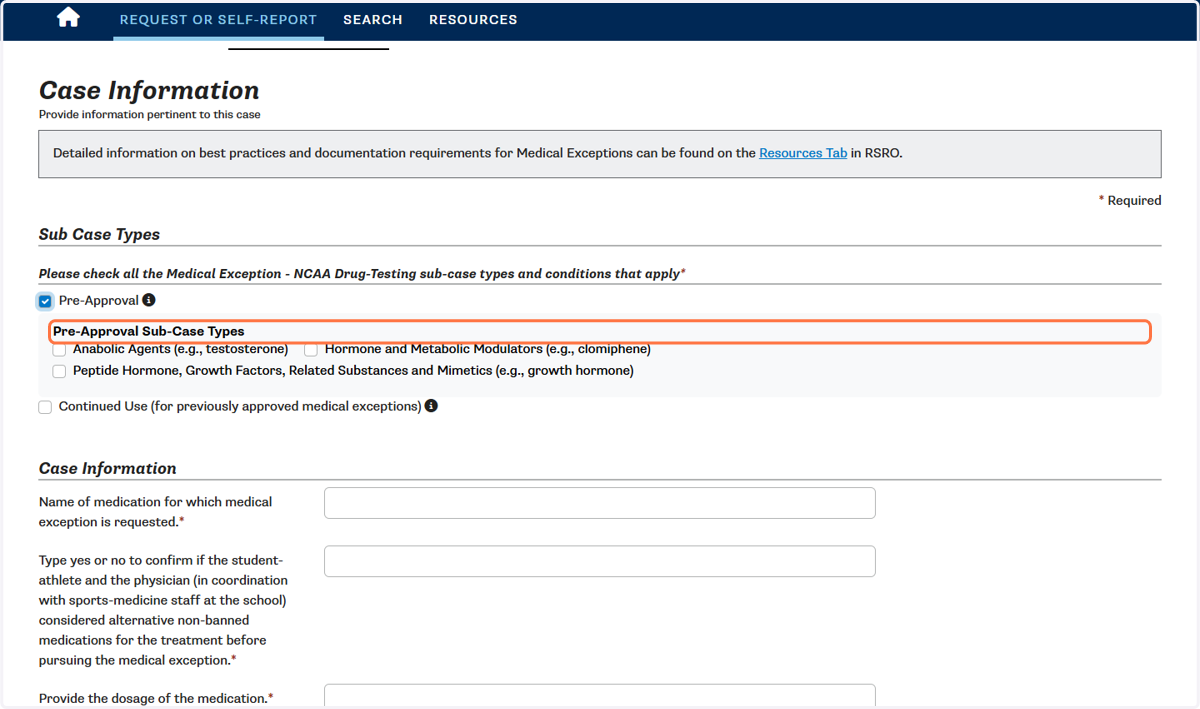This screenshot has height=709, width=1200.
Task: Open the Request or Self-Report tab
Action: coord(218,20)
